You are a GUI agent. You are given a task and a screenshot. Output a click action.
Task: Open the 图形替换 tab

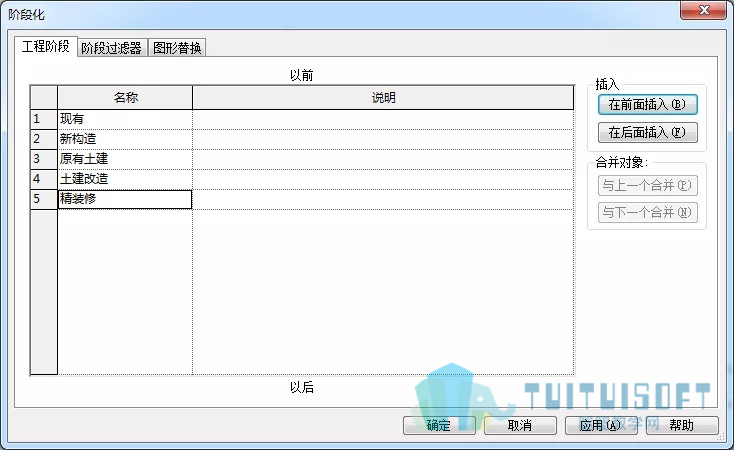click(177, 48)
